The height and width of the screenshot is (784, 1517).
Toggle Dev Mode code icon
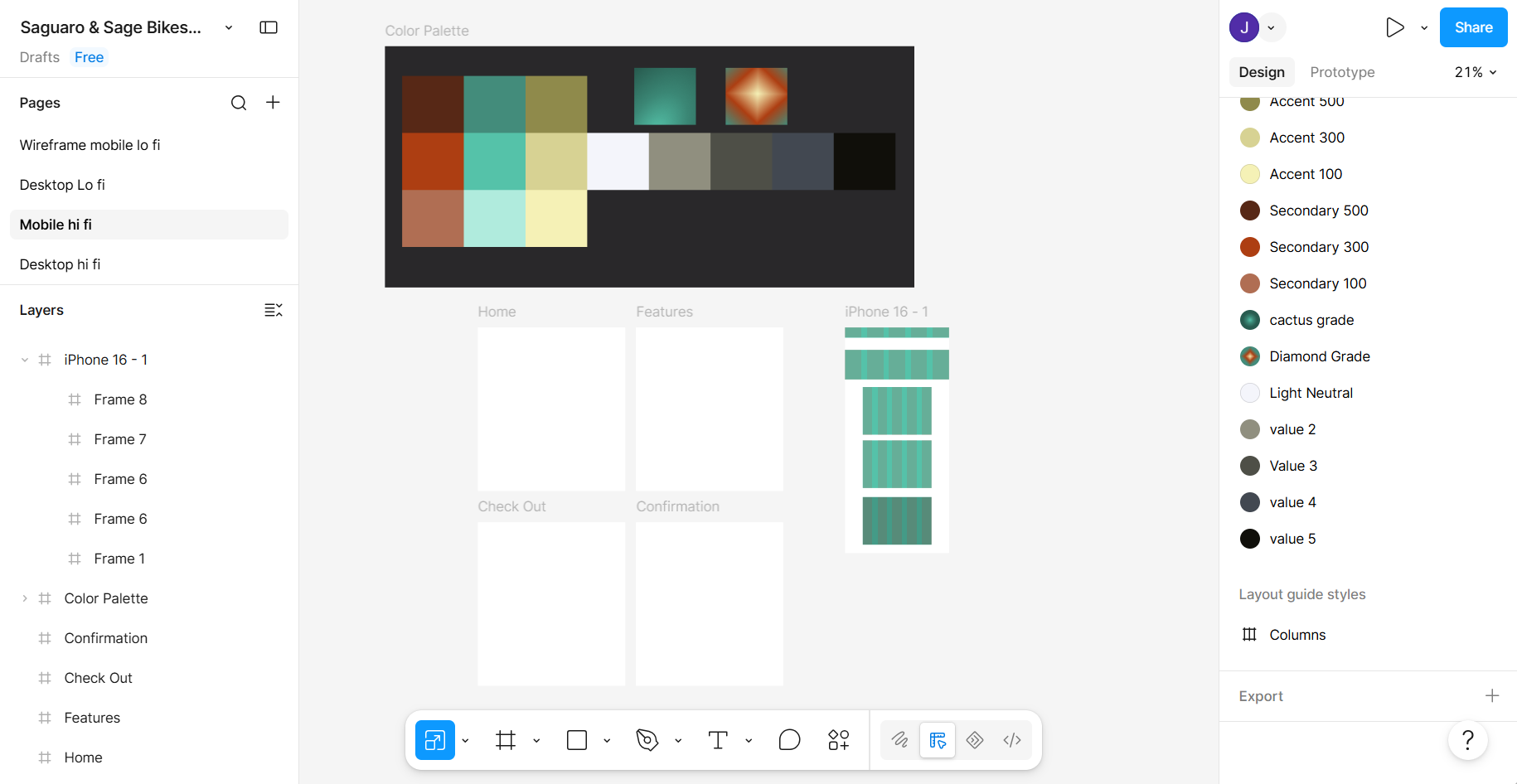pyautogui.click(x=1012, y=740)
